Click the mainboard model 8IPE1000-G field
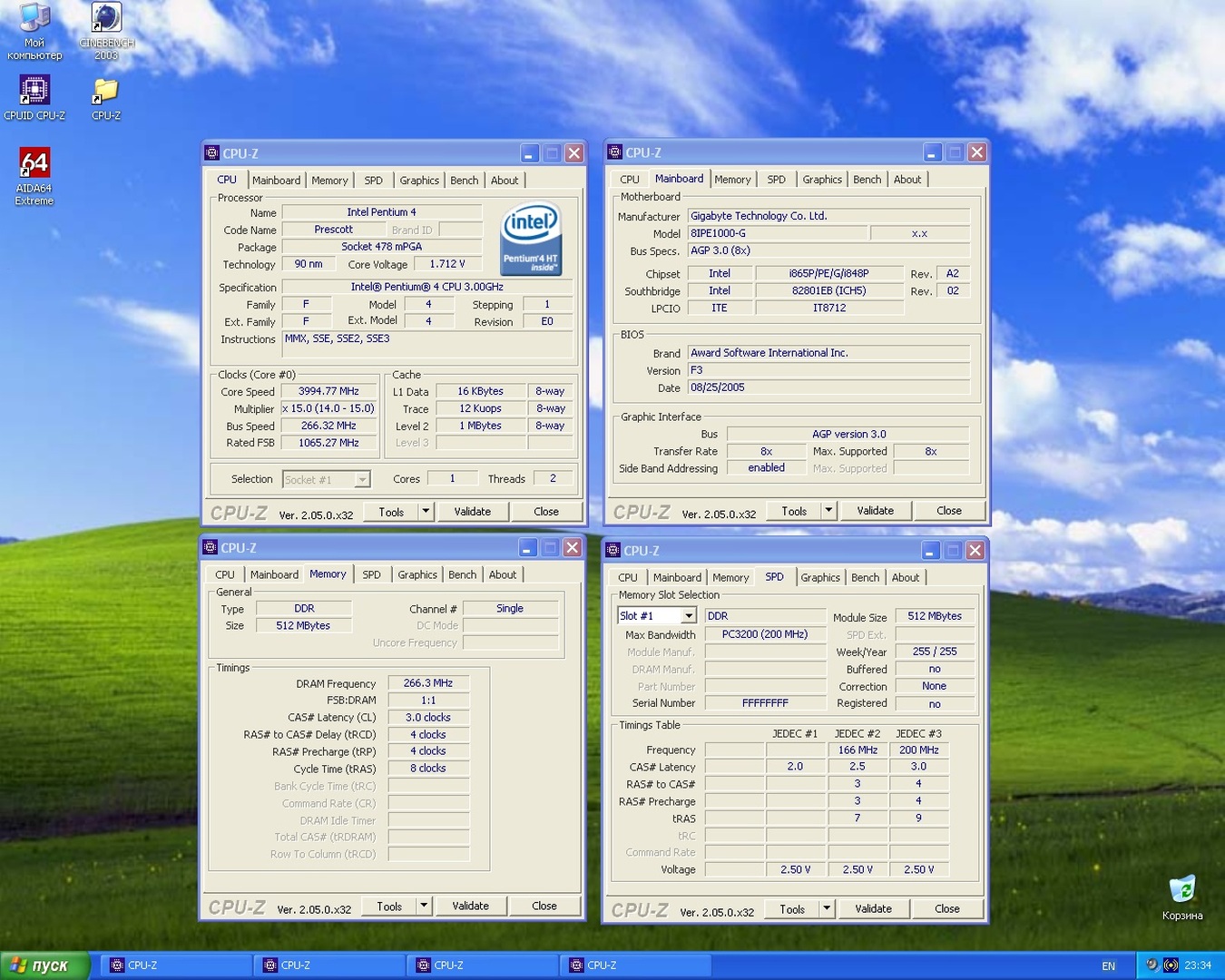The width and height of the screenshot is (1225, 980). [777, 233]
